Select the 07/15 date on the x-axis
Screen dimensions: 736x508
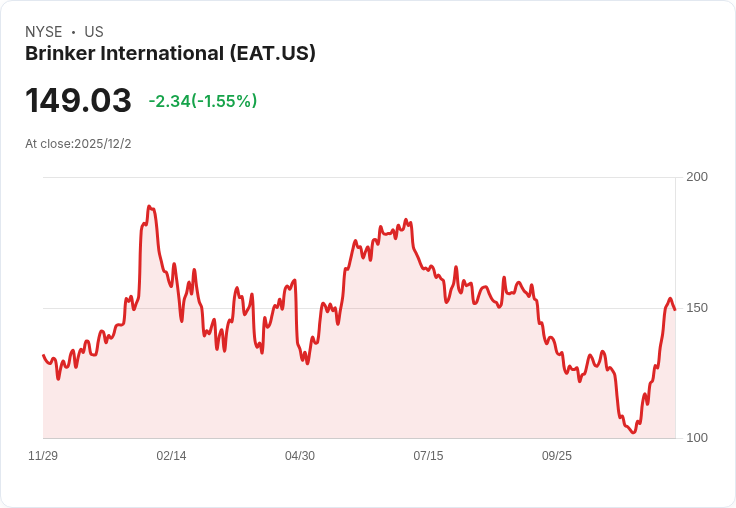[428, 456]
